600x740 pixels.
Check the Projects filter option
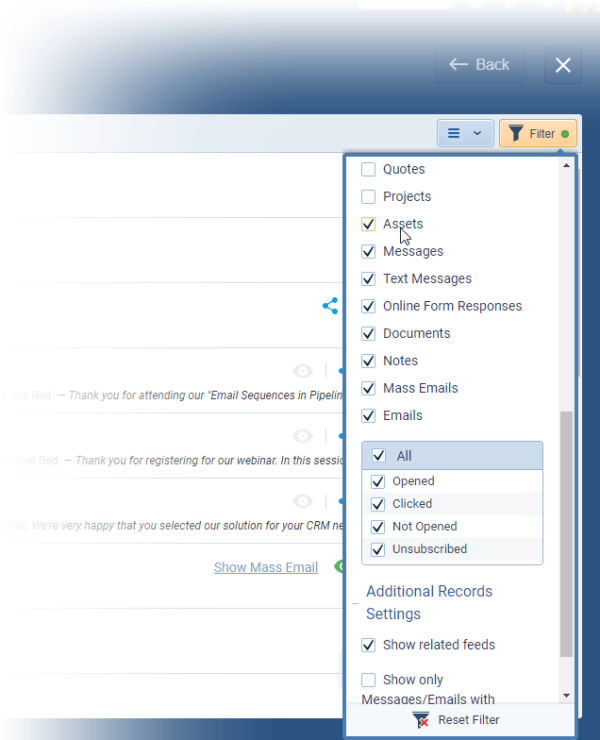pyautogui.click(x=369, y=197)
